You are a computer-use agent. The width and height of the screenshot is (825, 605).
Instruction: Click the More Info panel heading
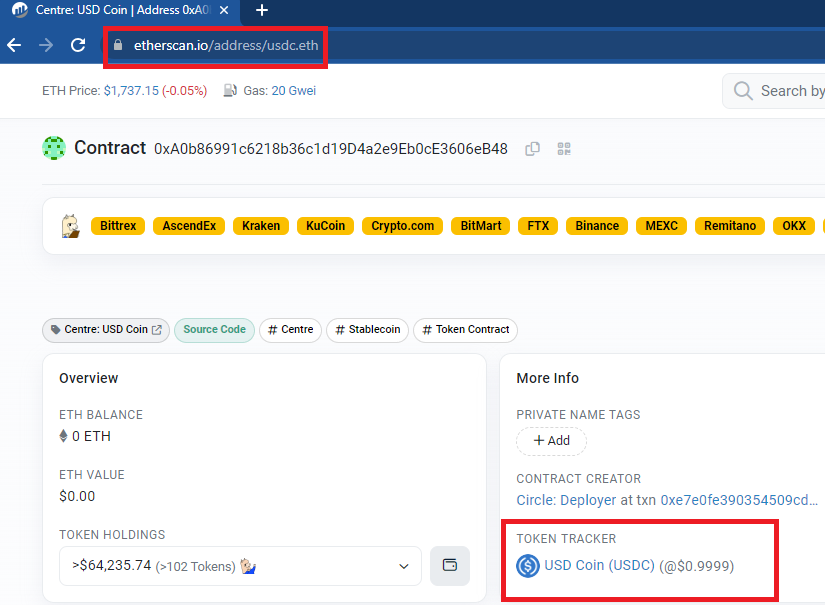[547, 378]
